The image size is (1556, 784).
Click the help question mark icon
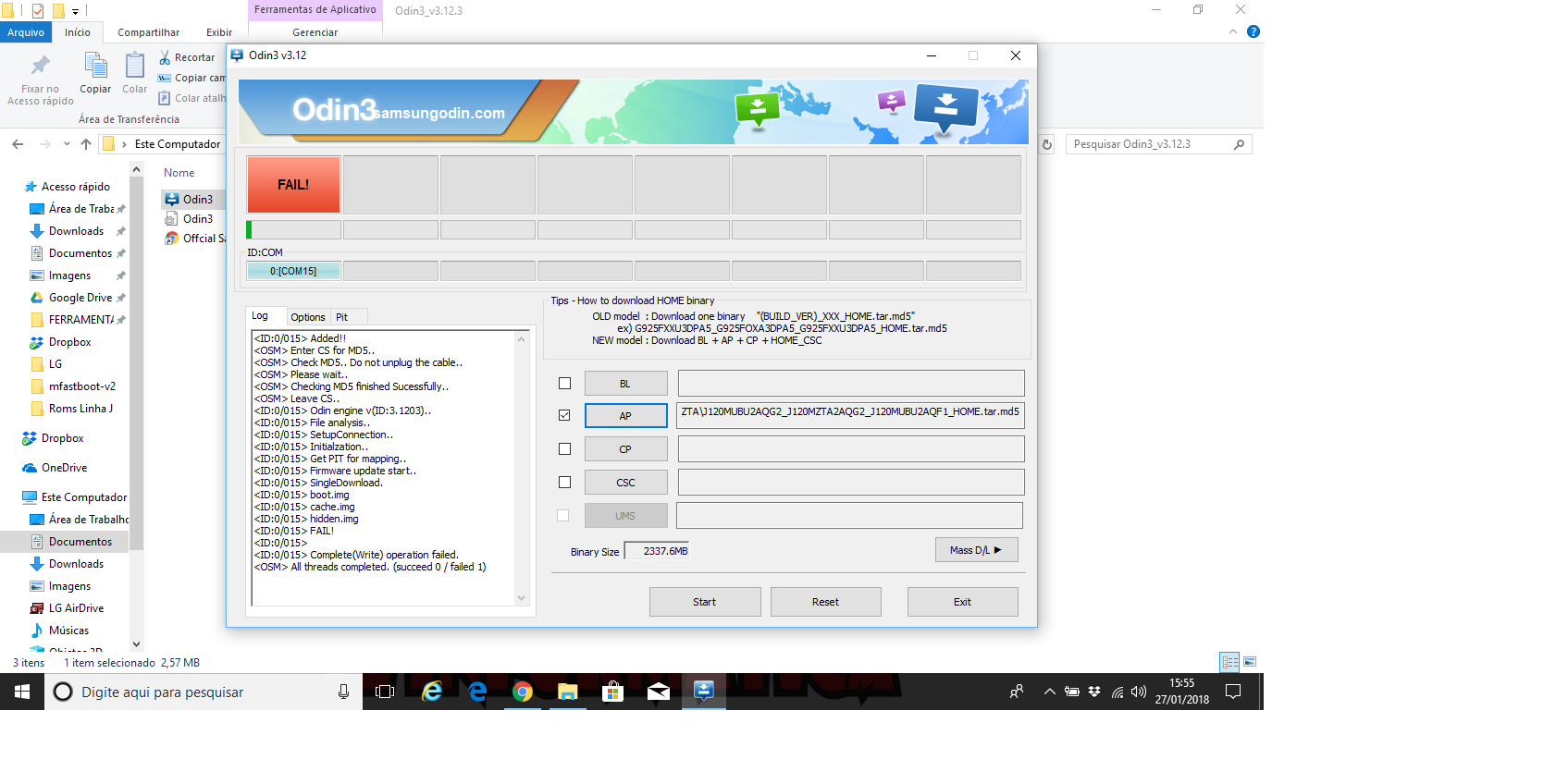(1253, 31)
